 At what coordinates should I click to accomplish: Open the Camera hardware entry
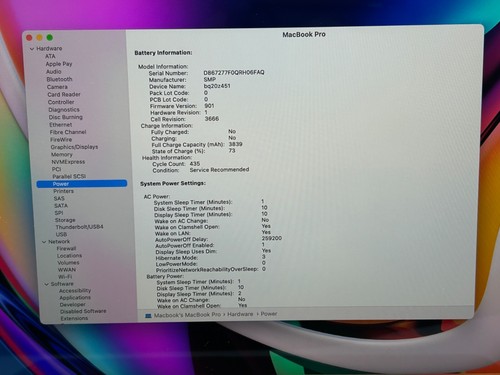pyautogui.click(x=57, y=87)
